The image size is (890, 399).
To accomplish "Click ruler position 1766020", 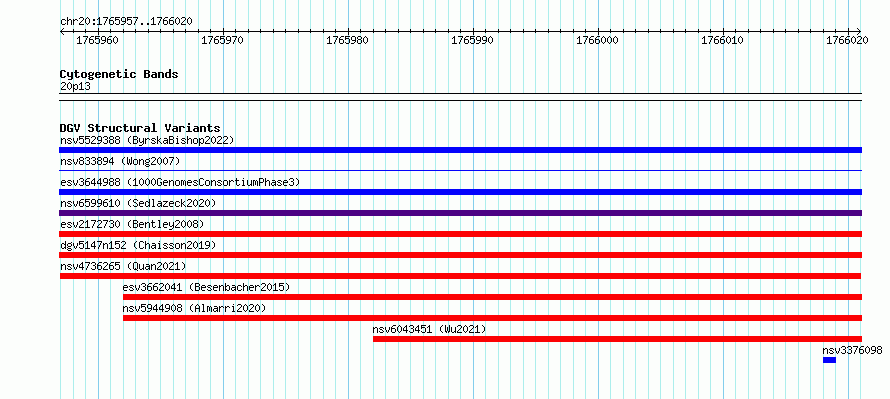I will tap(847, 40).
